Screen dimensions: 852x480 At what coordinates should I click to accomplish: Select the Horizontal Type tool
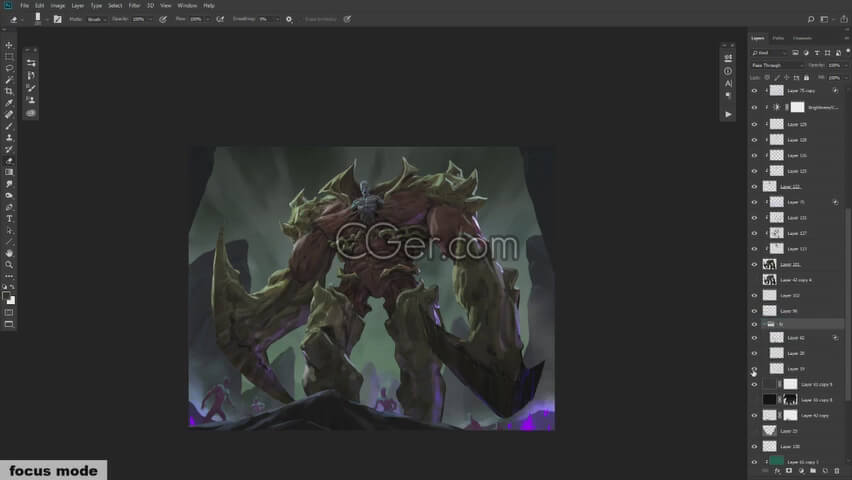9,219
